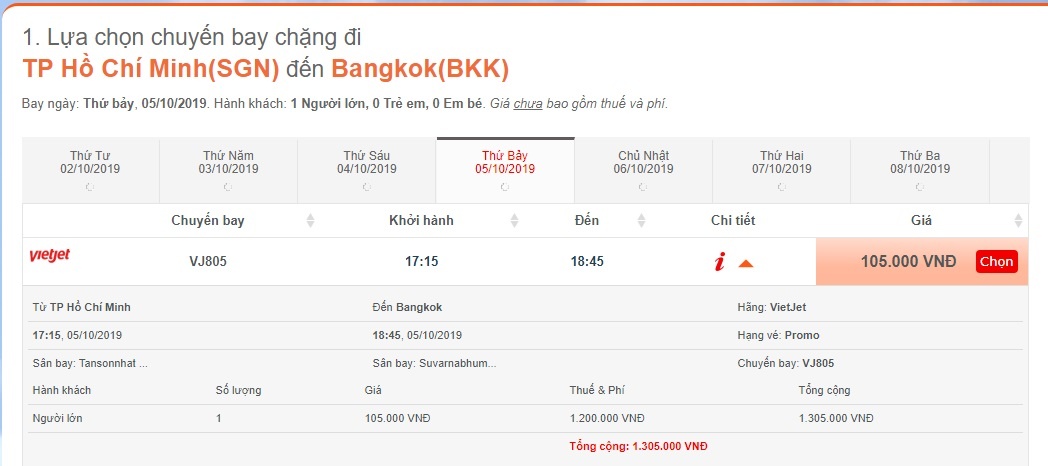Switch to Thứ Năm 03/10/2019 tab
The width and height of the screenshot is (1048, 466).
click(x=229, y=163)
